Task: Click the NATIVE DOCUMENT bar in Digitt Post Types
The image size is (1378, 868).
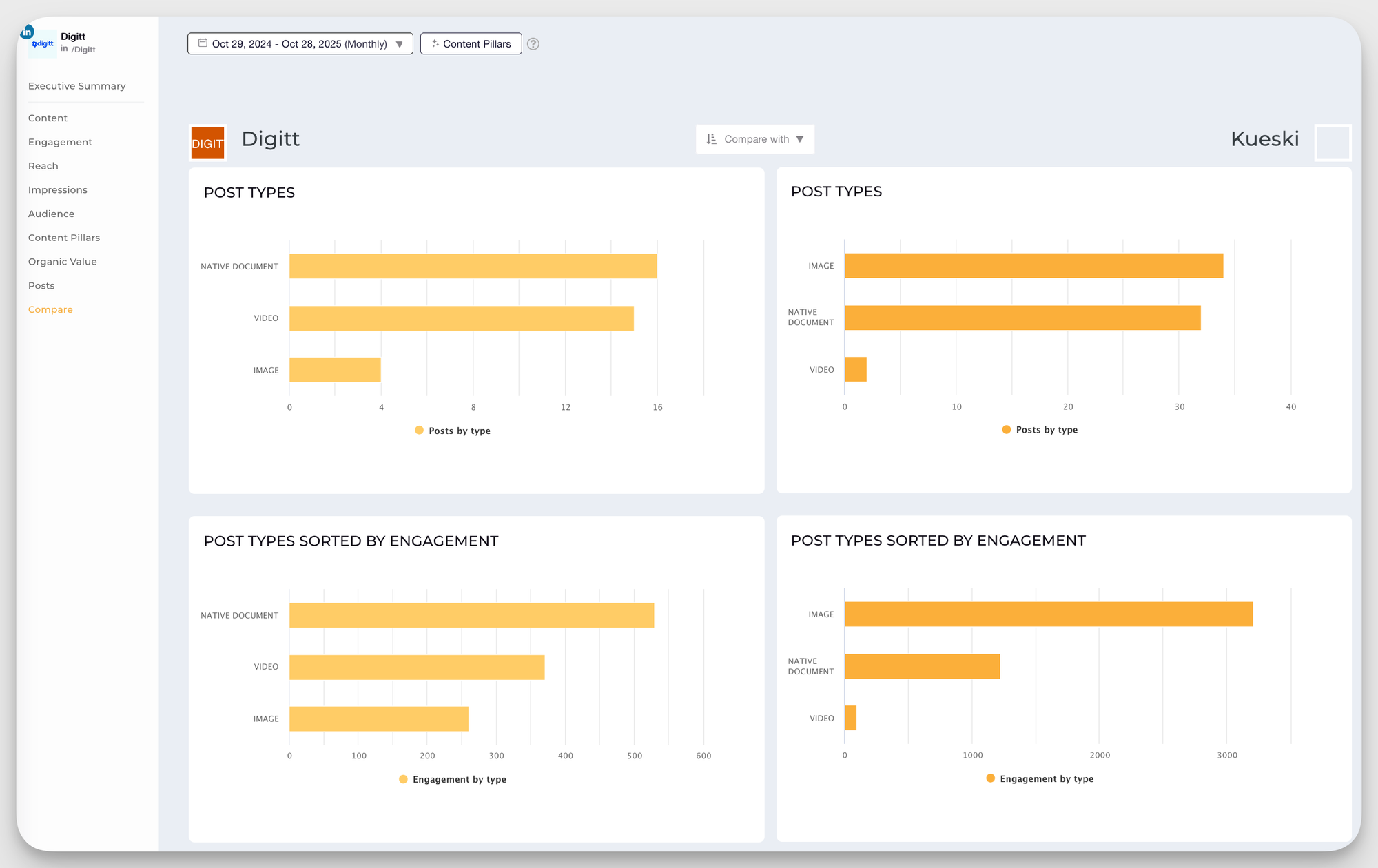Action: pos(473,266)
